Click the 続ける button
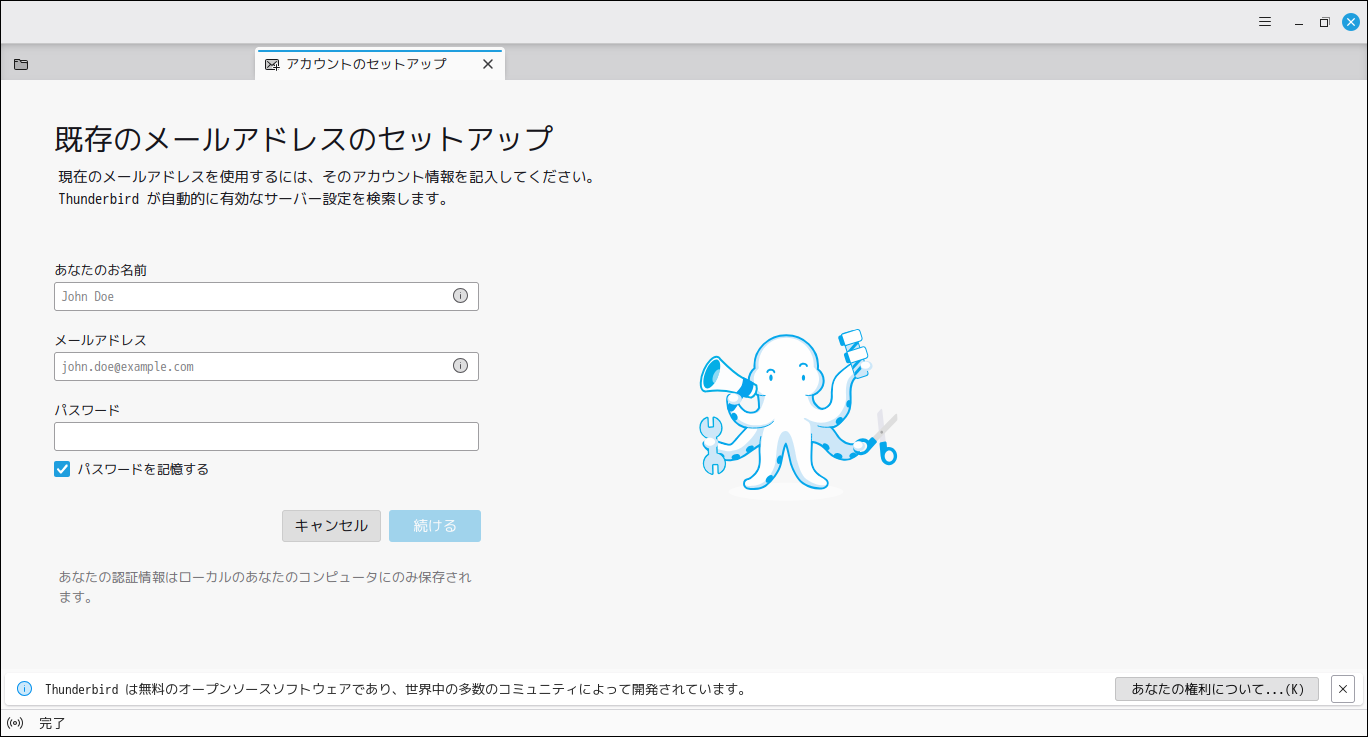 434,525
